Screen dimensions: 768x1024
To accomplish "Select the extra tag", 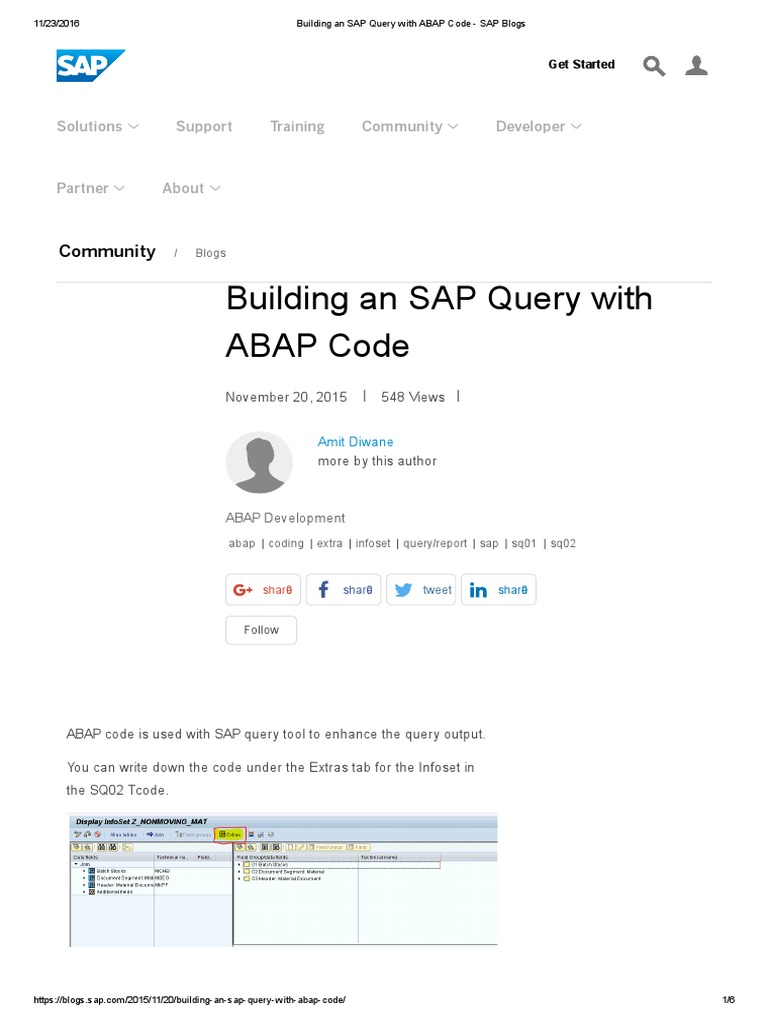I will [329, 543].
